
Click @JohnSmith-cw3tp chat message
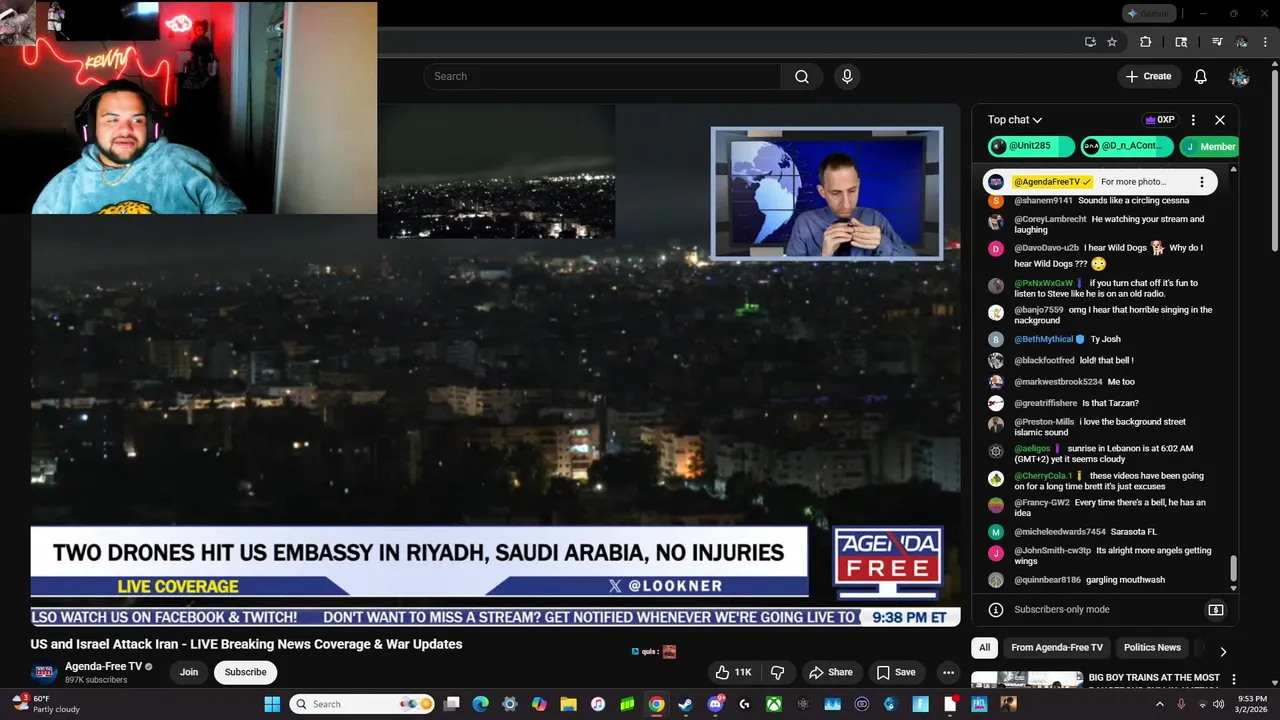1113,556
